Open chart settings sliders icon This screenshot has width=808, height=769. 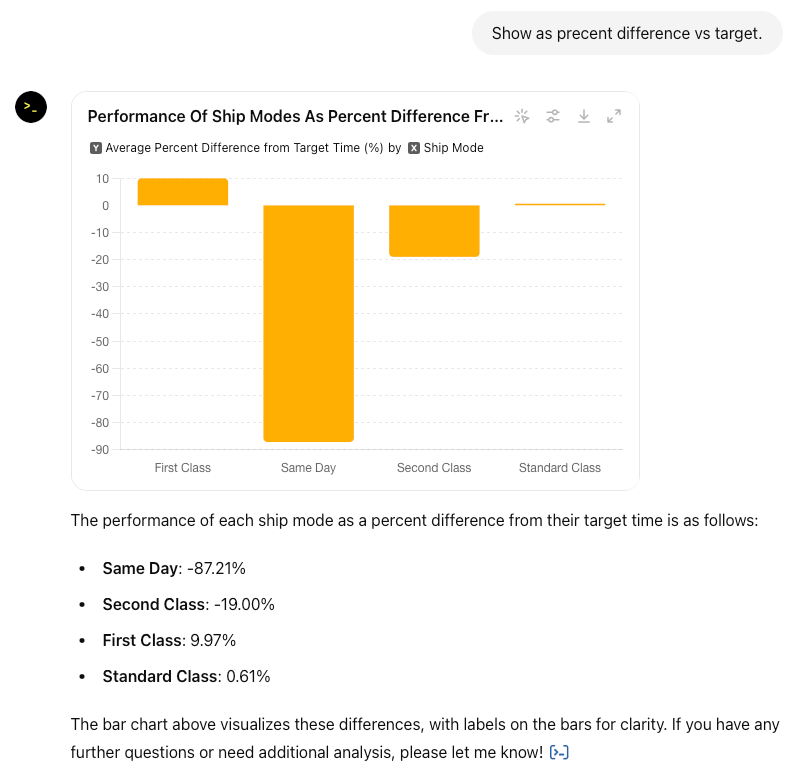[x=553, y=116]
